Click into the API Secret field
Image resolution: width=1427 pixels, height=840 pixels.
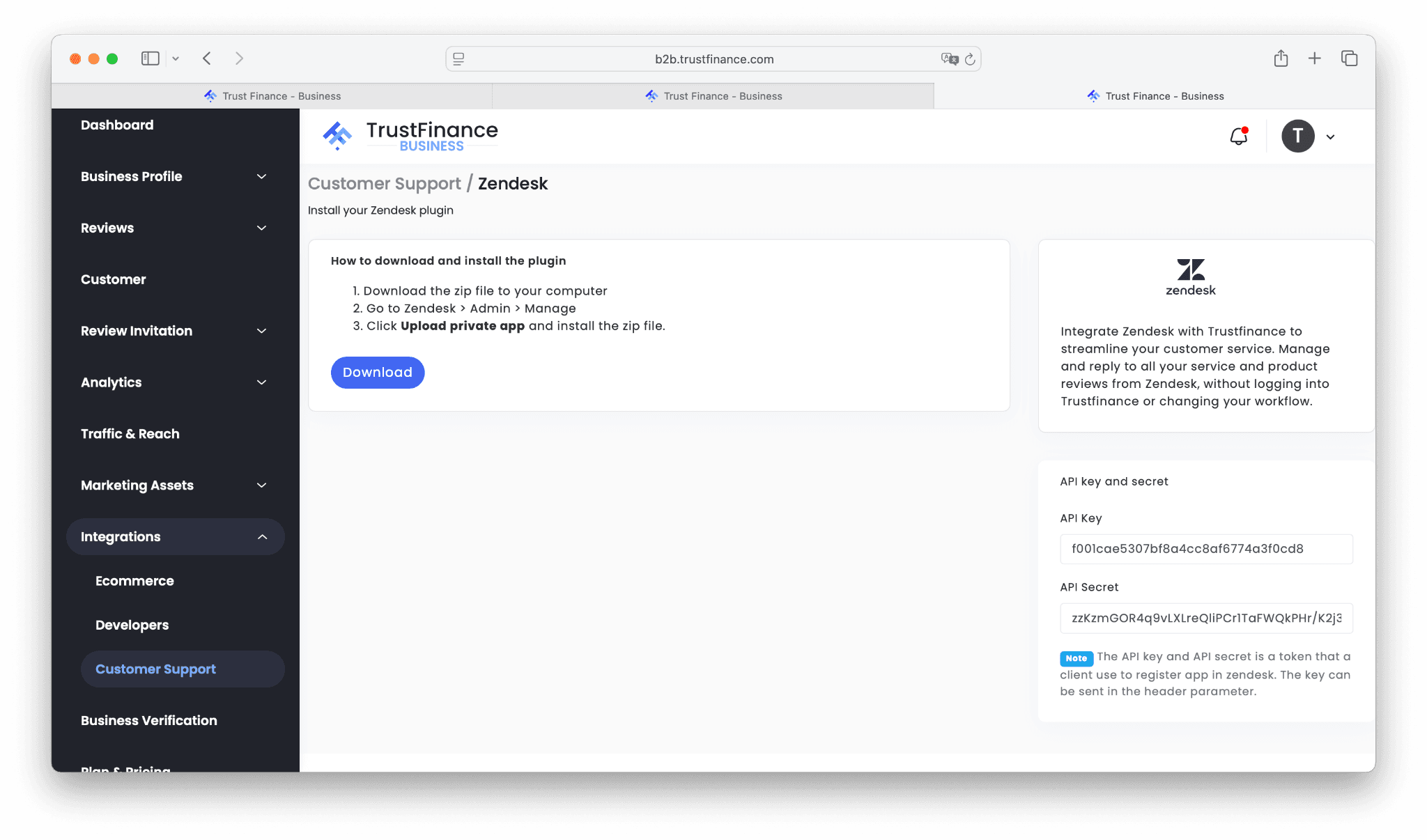1205,618
